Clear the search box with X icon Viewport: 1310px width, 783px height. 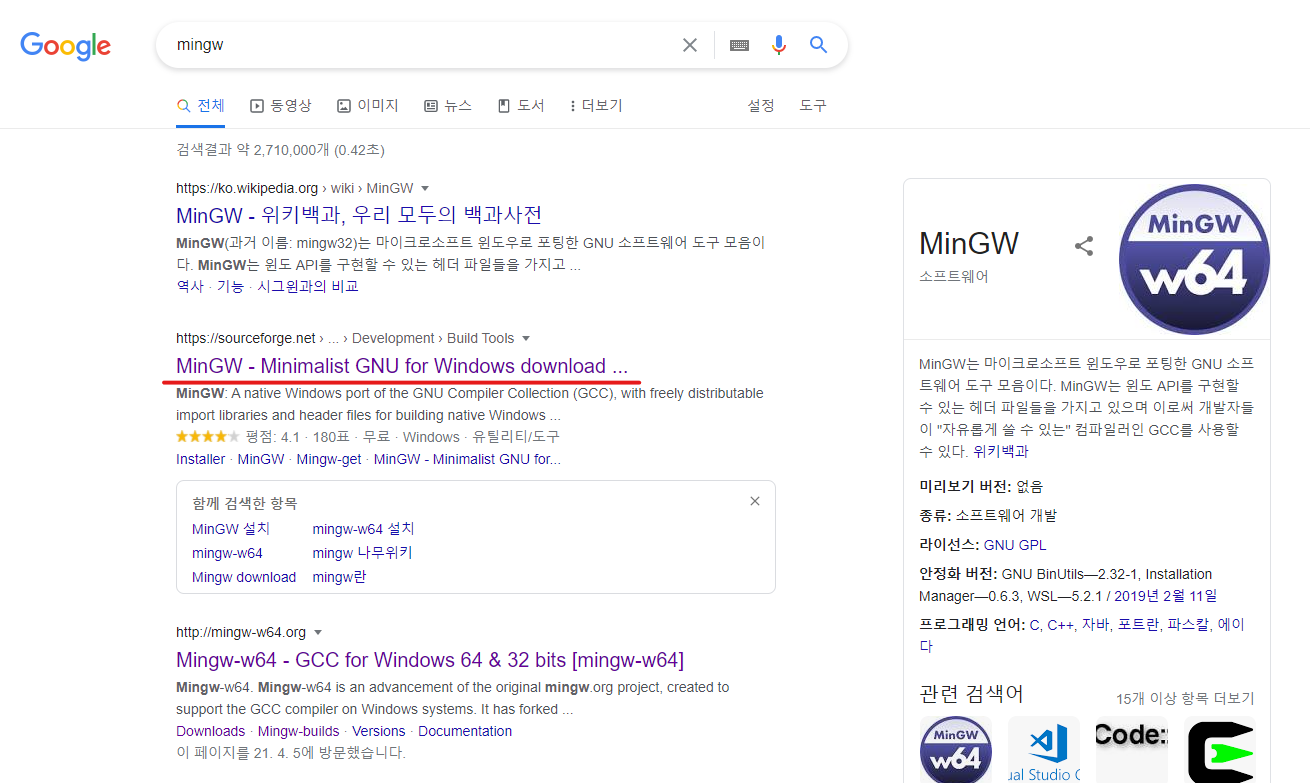pos(690,45)
